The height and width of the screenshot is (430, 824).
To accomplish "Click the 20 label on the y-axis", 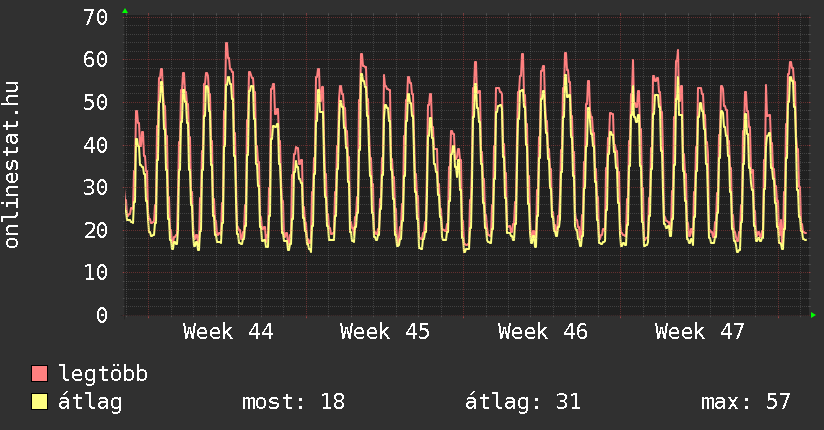I will point(96,230).
